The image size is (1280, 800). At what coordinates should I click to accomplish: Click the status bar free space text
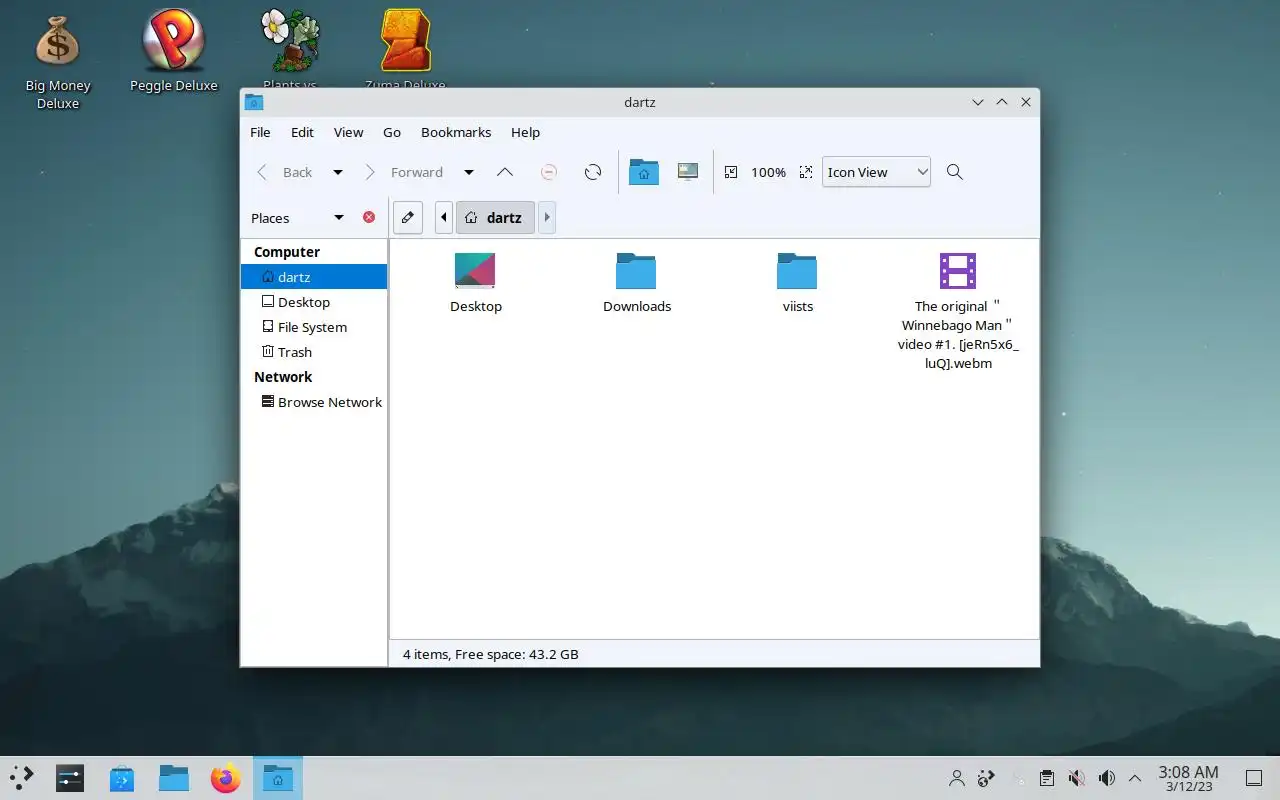(x=516, y=654)
